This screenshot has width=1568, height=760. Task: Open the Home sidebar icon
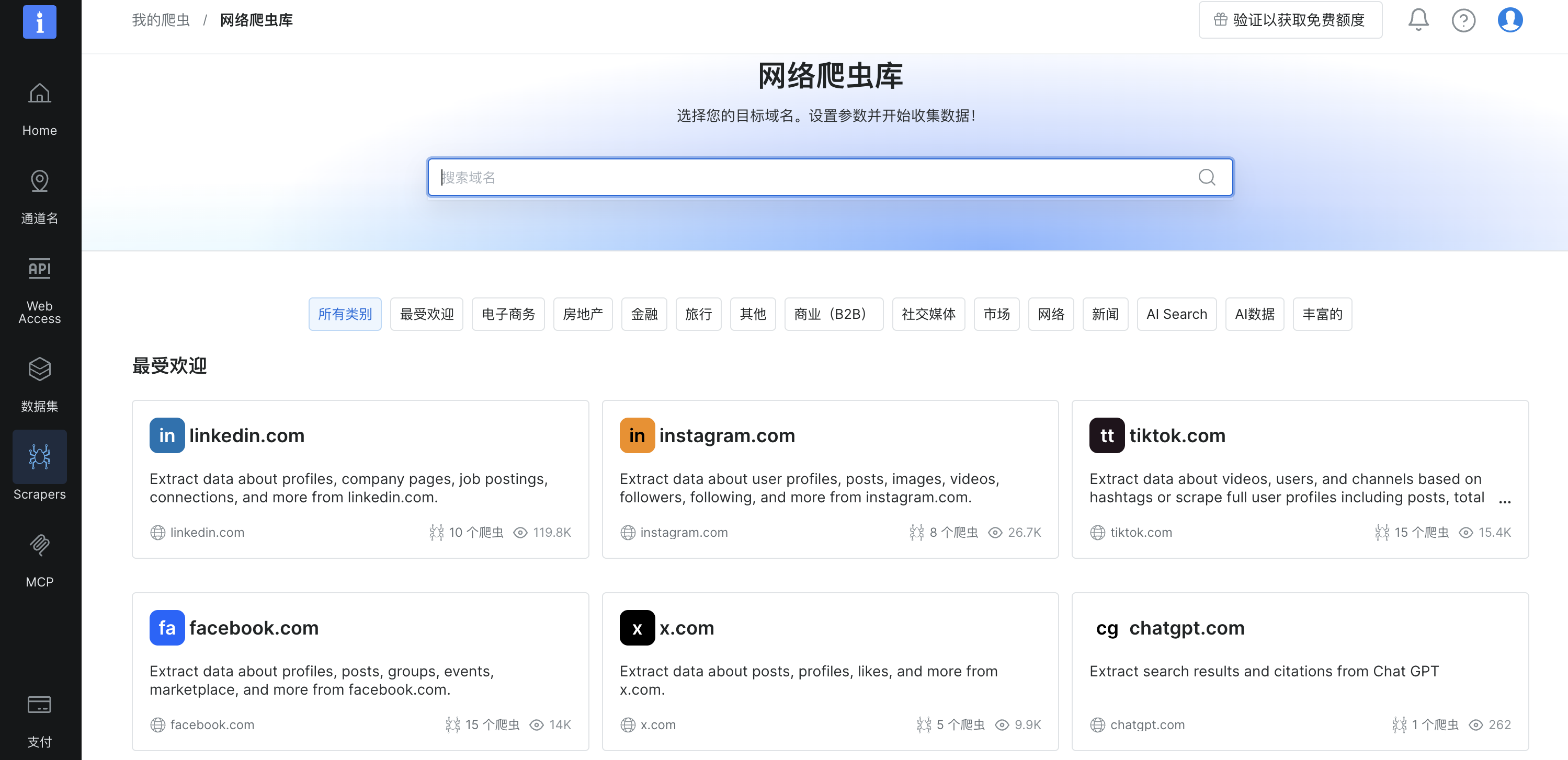40,94
